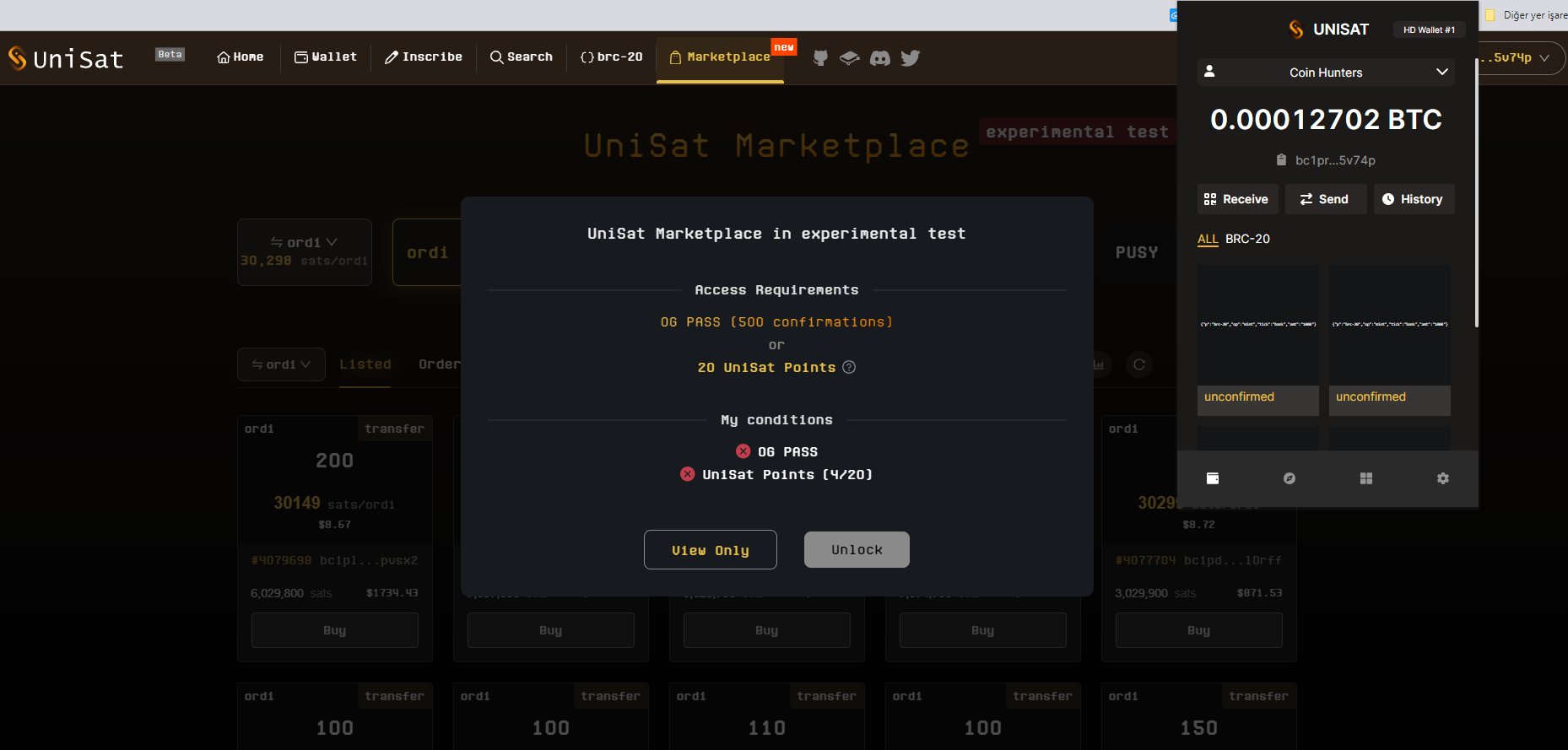Click the UNISAT logo in wallet popup

1328,30
